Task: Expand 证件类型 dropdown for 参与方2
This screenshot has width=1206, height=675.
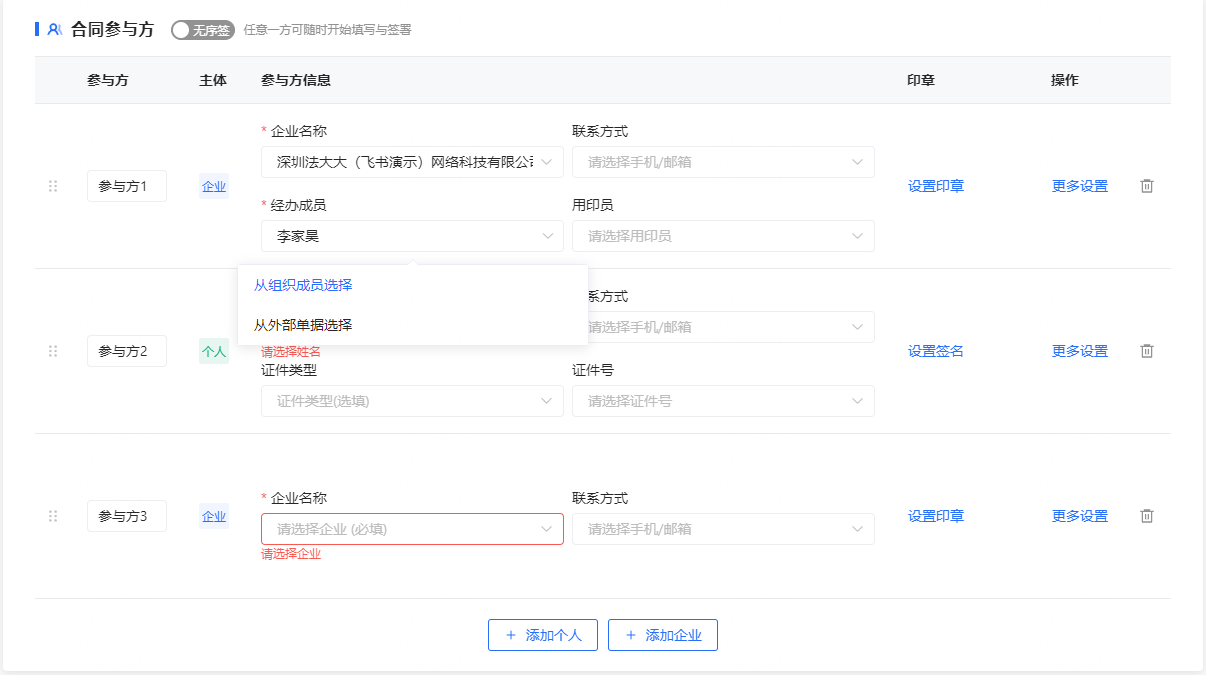Action: (412, 401)
